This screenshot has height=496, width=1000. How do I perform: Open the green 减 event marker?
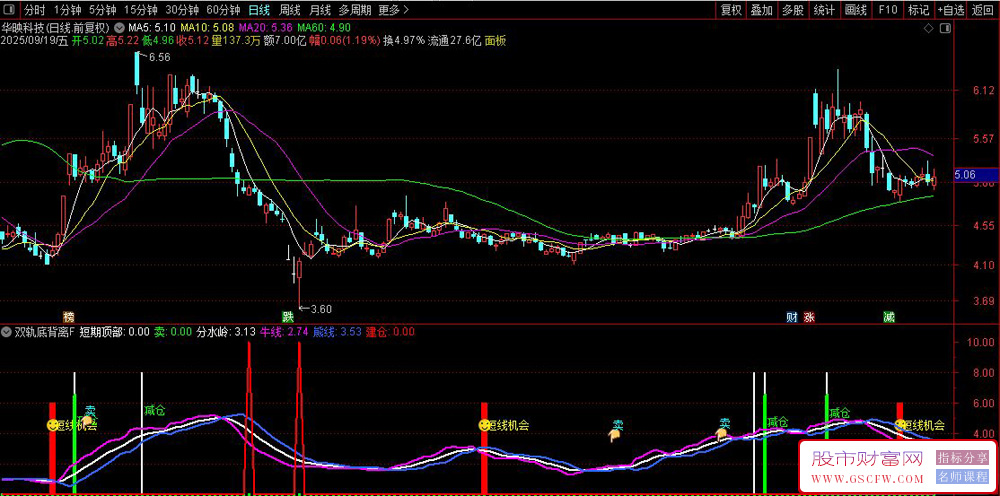(888, 316)
